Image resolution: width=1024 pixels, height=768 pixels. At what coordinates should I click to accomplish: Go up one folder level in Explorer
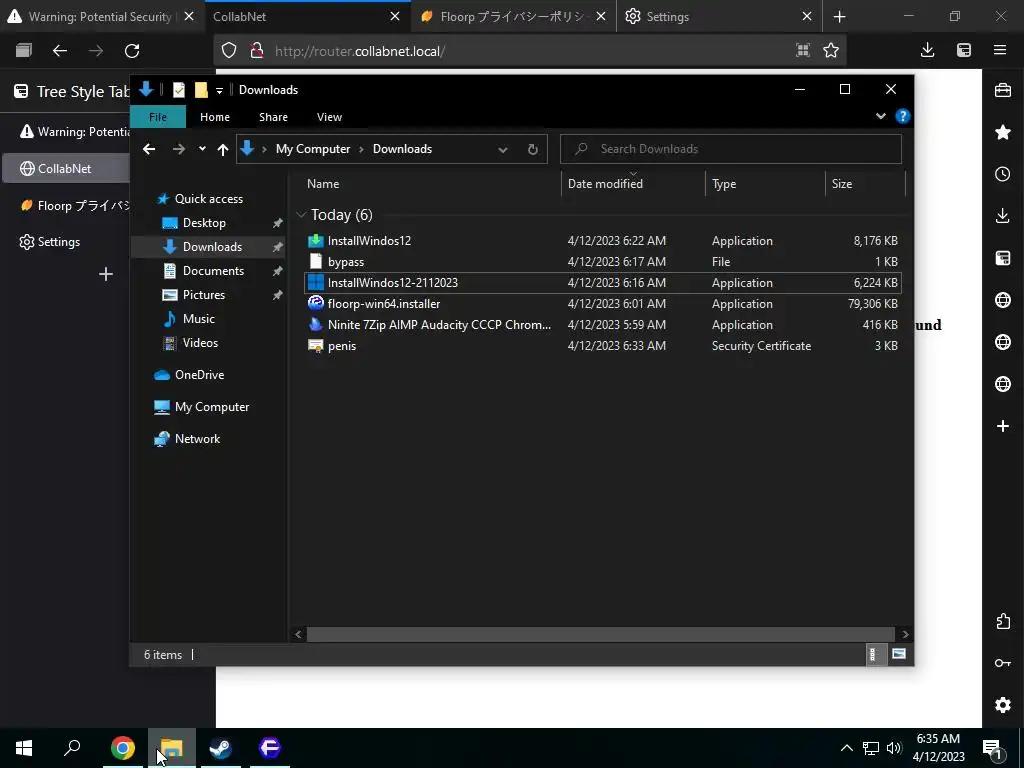tap(223, 149)
